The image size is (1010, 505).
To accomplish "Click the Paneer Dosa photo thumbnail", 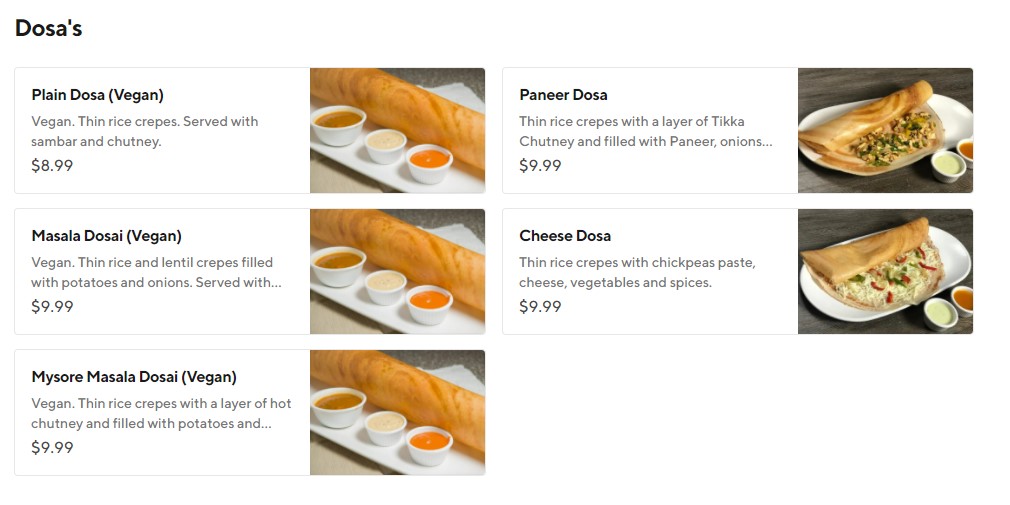I will pos(885,130).
